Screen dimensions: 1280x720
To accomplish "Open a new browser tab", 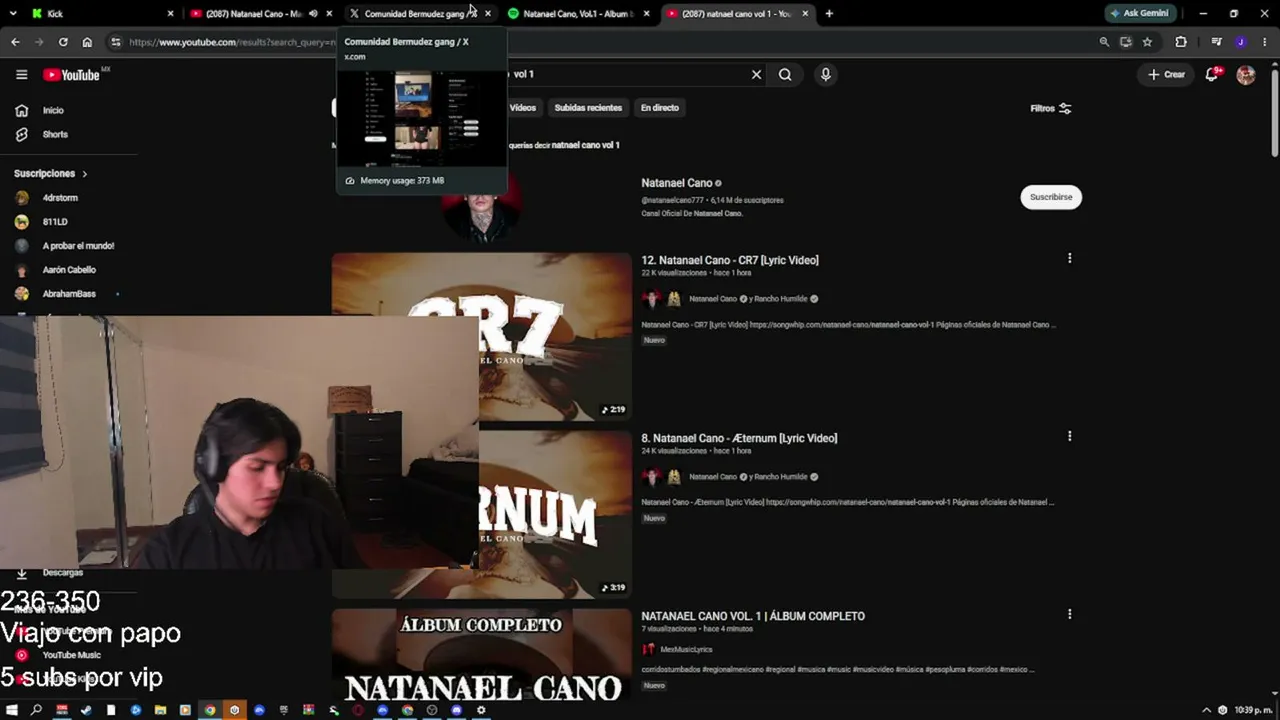I will click(x=829, y=14).
